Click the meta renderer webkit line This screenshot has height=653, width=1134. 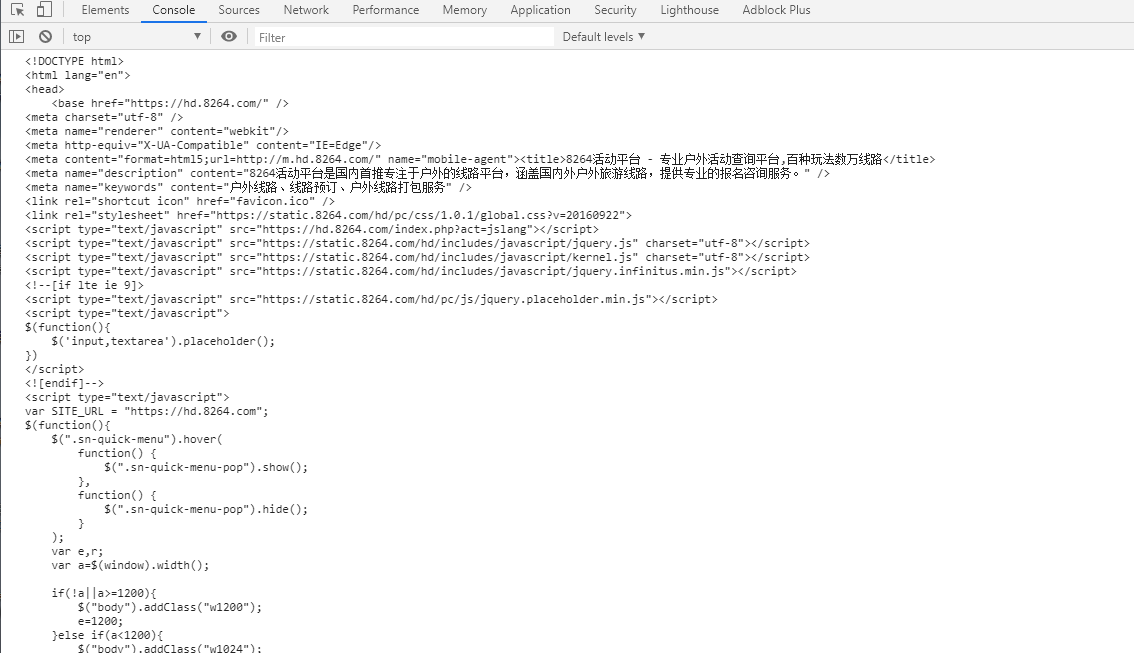[157, 132]
